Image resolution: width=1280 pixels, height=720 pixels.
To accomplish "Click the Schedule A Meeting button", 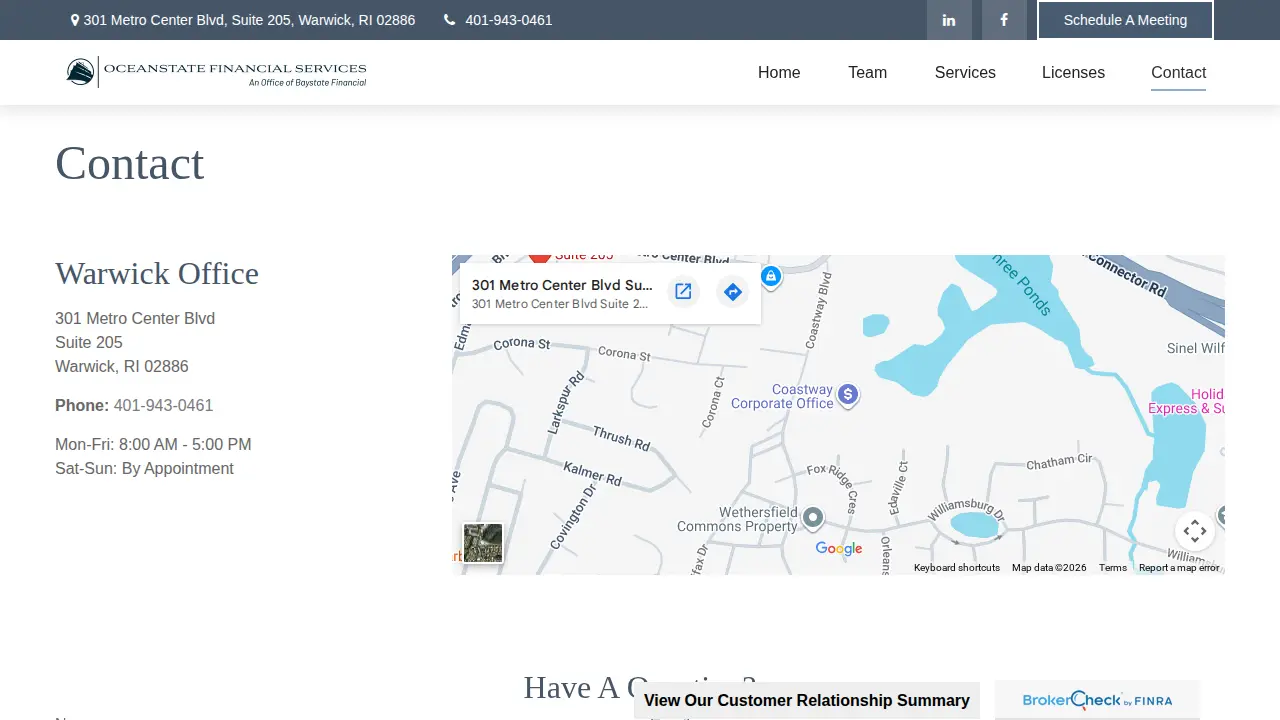I will click(x=1125, y=20).
